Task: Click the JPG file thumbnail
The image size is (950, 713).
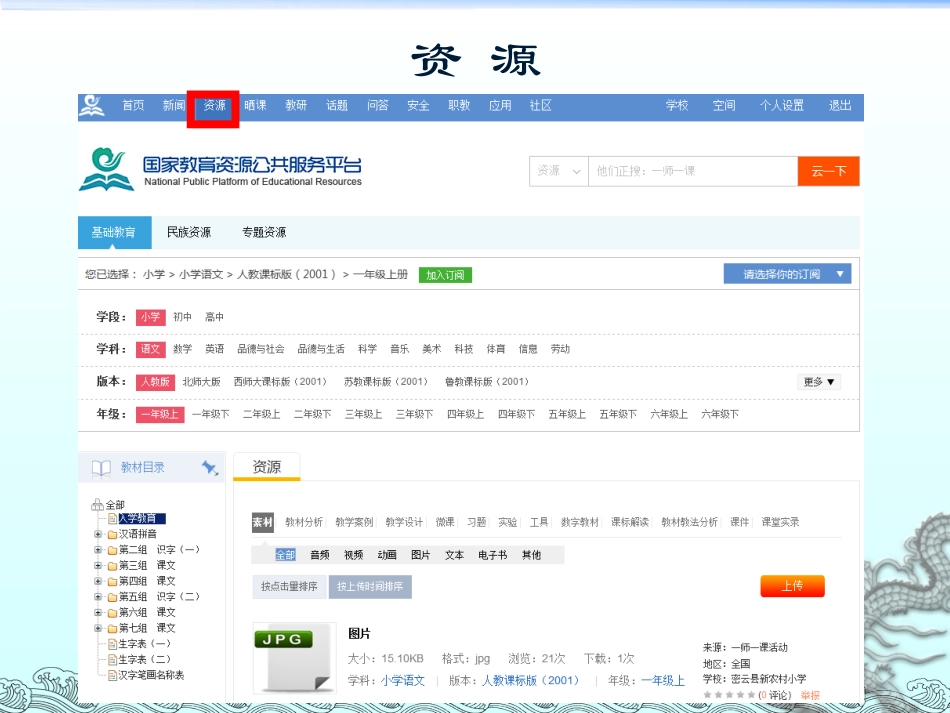Action: tap(294, 658)
